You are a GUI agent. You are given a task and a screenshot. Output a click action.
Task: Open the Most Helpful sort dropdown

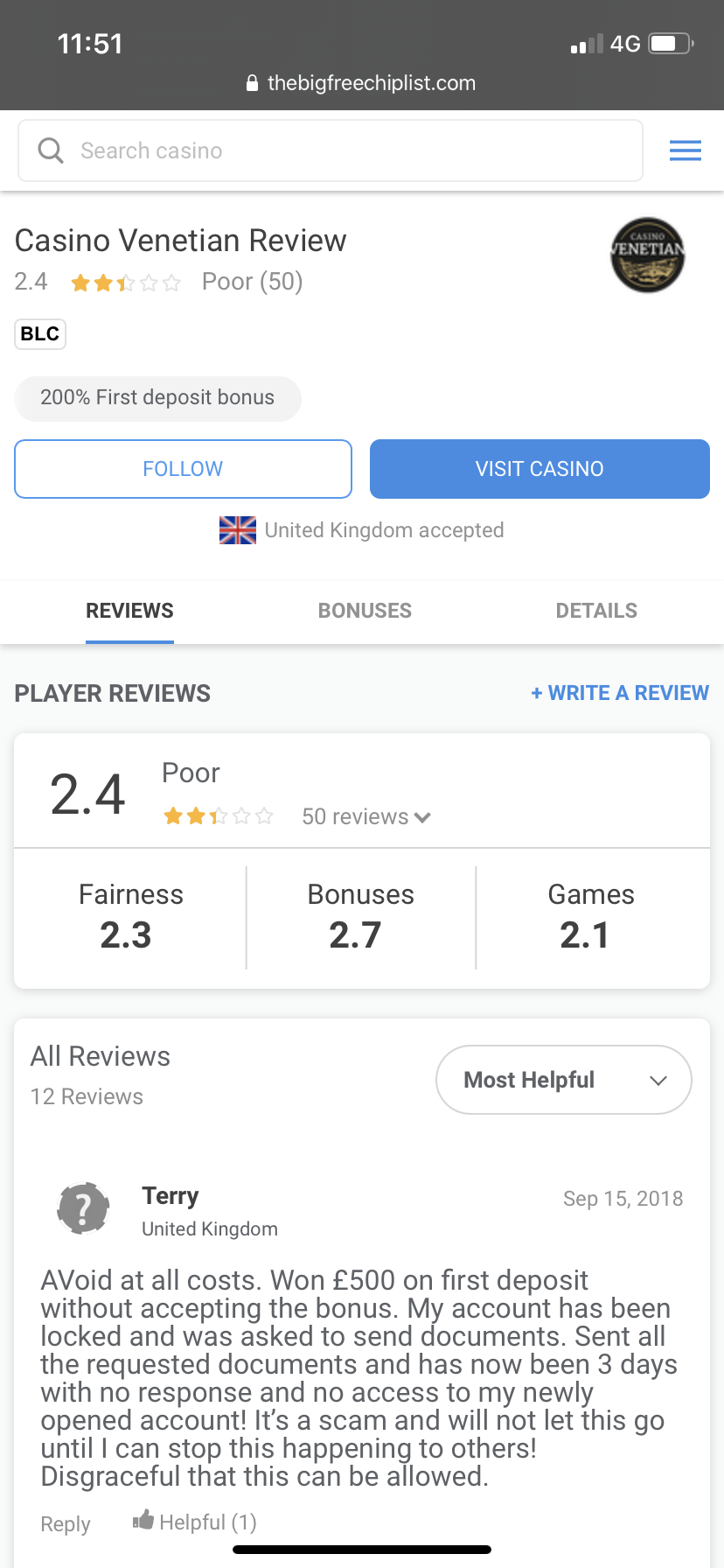(564, 1080)
